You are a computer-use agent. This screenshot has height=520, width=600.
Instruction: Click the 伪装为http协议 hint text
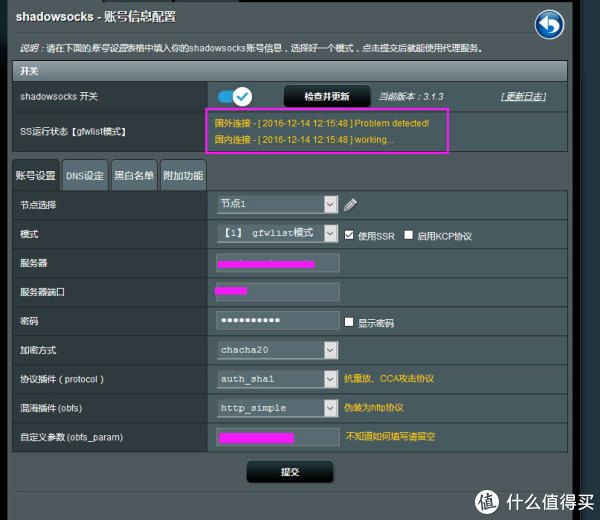(373, 408)
